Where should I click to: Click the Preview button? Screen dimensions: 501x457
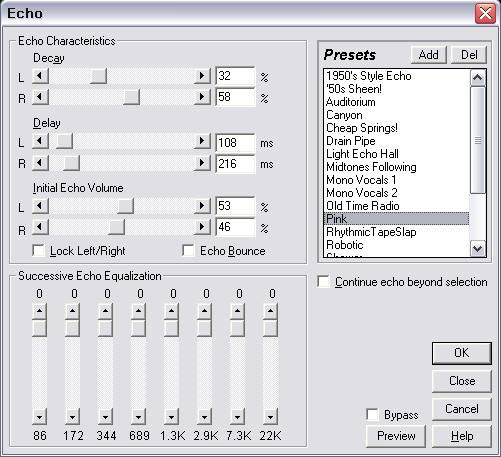396,436
